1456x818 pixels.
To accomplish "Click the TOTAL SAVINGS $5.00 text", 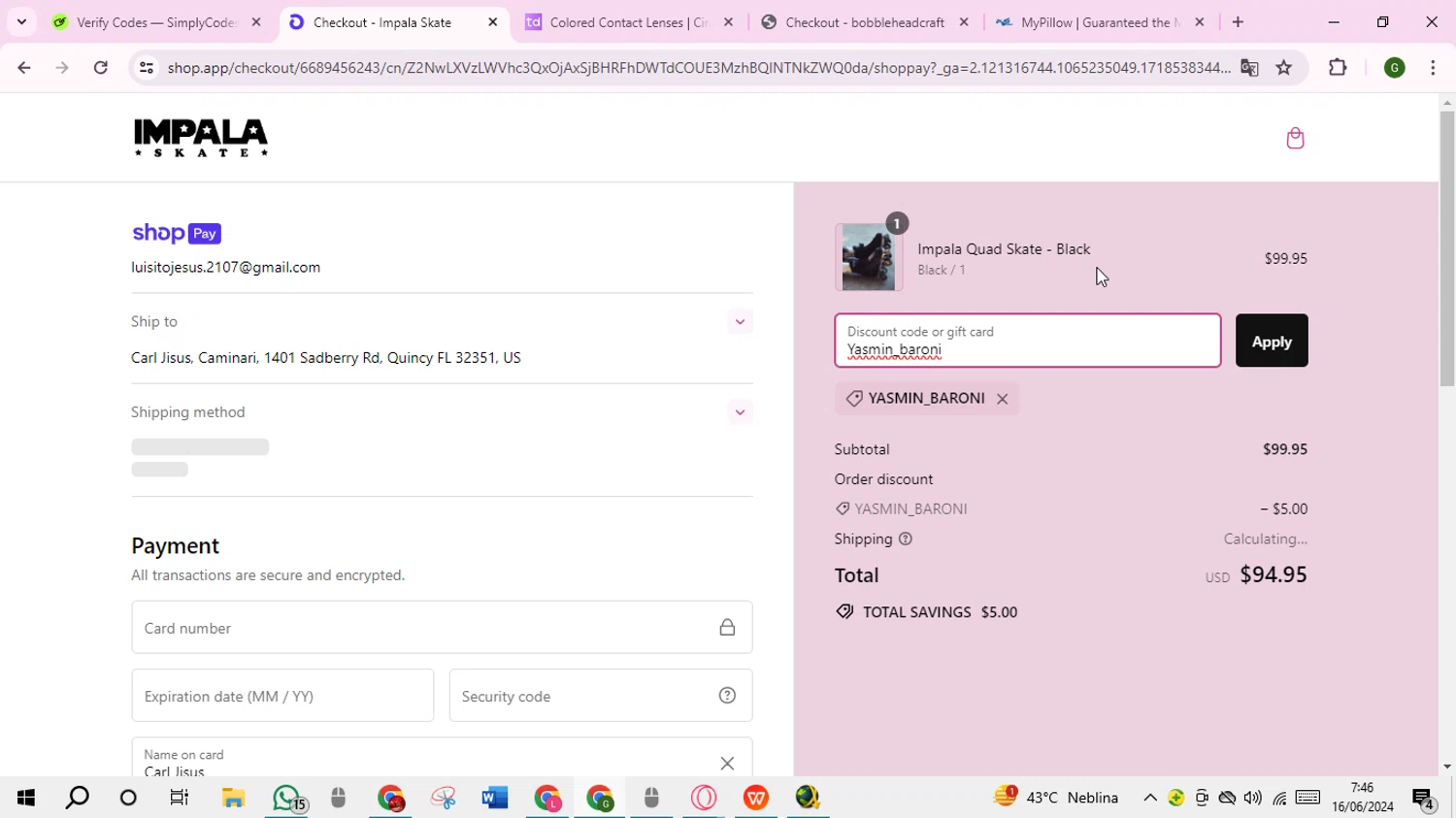I will click(940, 612).
